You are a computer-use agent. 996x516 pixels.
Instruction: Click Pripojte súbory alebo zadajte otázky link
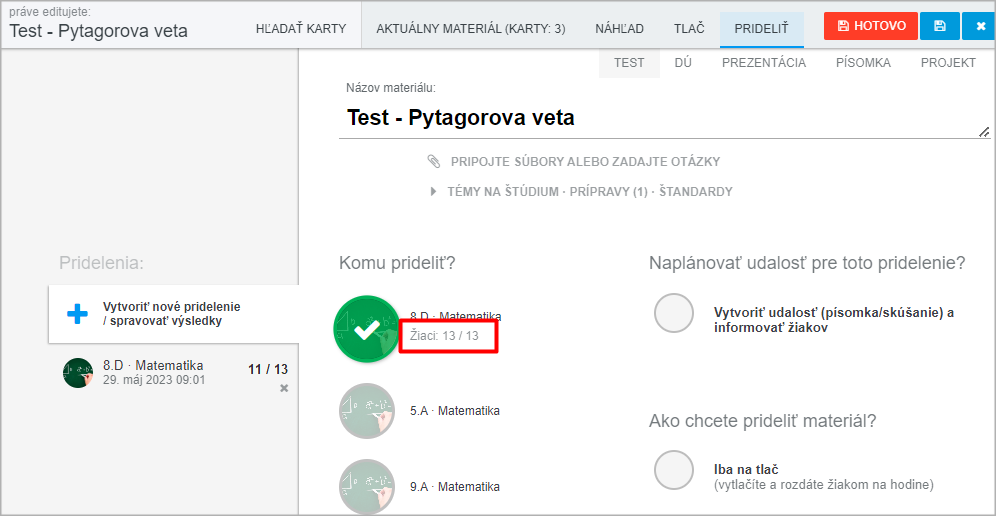pos(585,161)
